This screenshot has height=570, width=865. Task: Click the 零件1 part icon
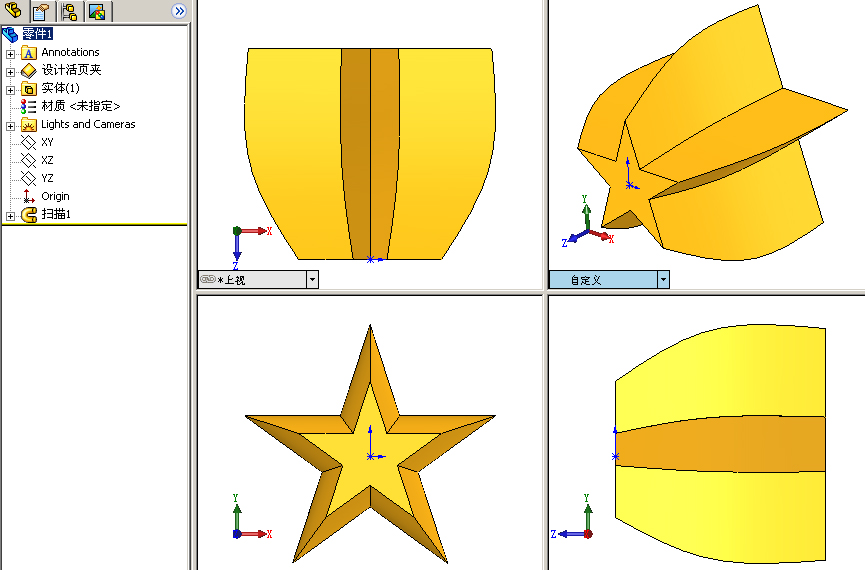[10, 35]
